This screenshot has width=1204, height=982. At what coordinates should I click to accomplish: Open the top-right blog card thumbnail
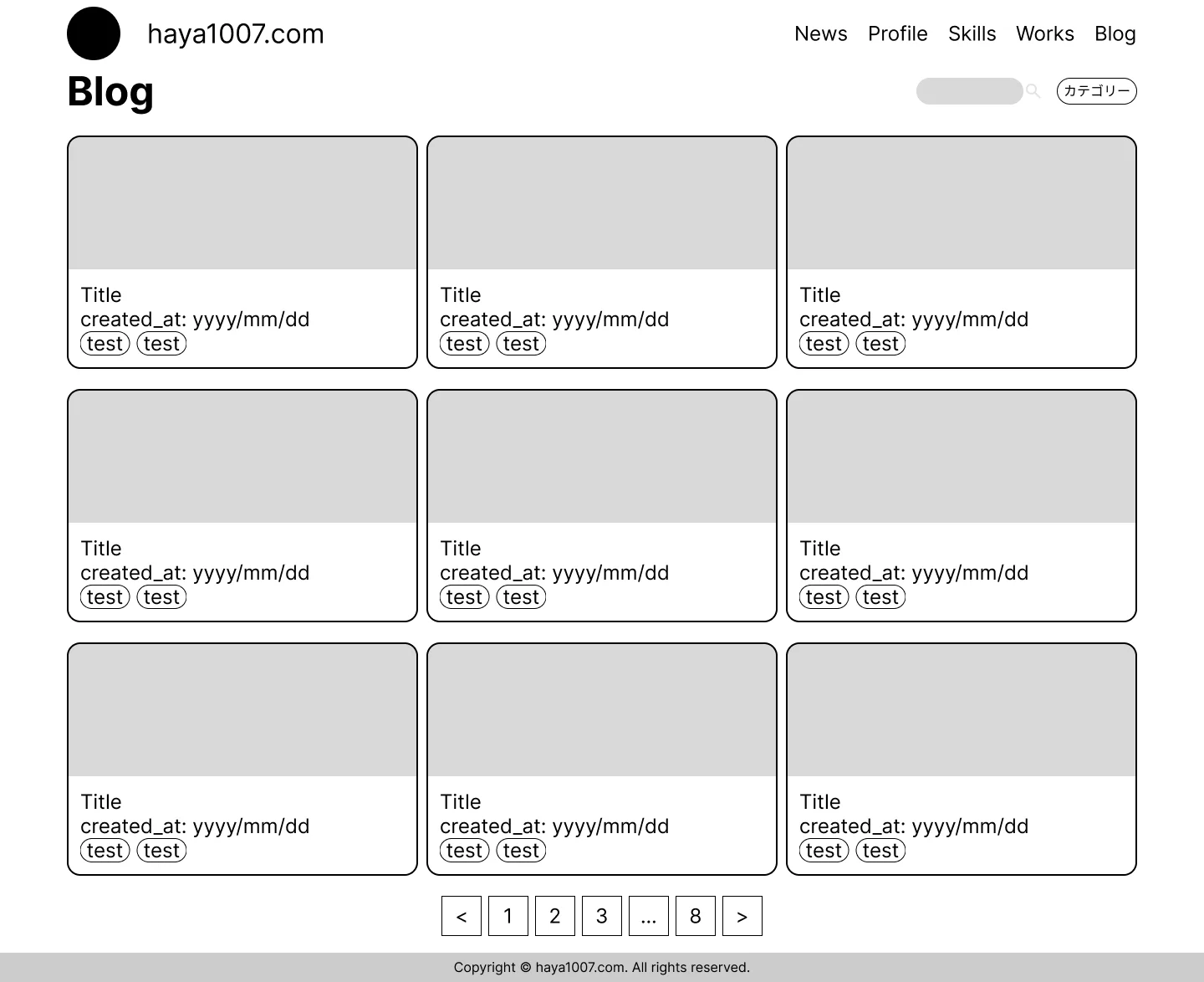961,203
